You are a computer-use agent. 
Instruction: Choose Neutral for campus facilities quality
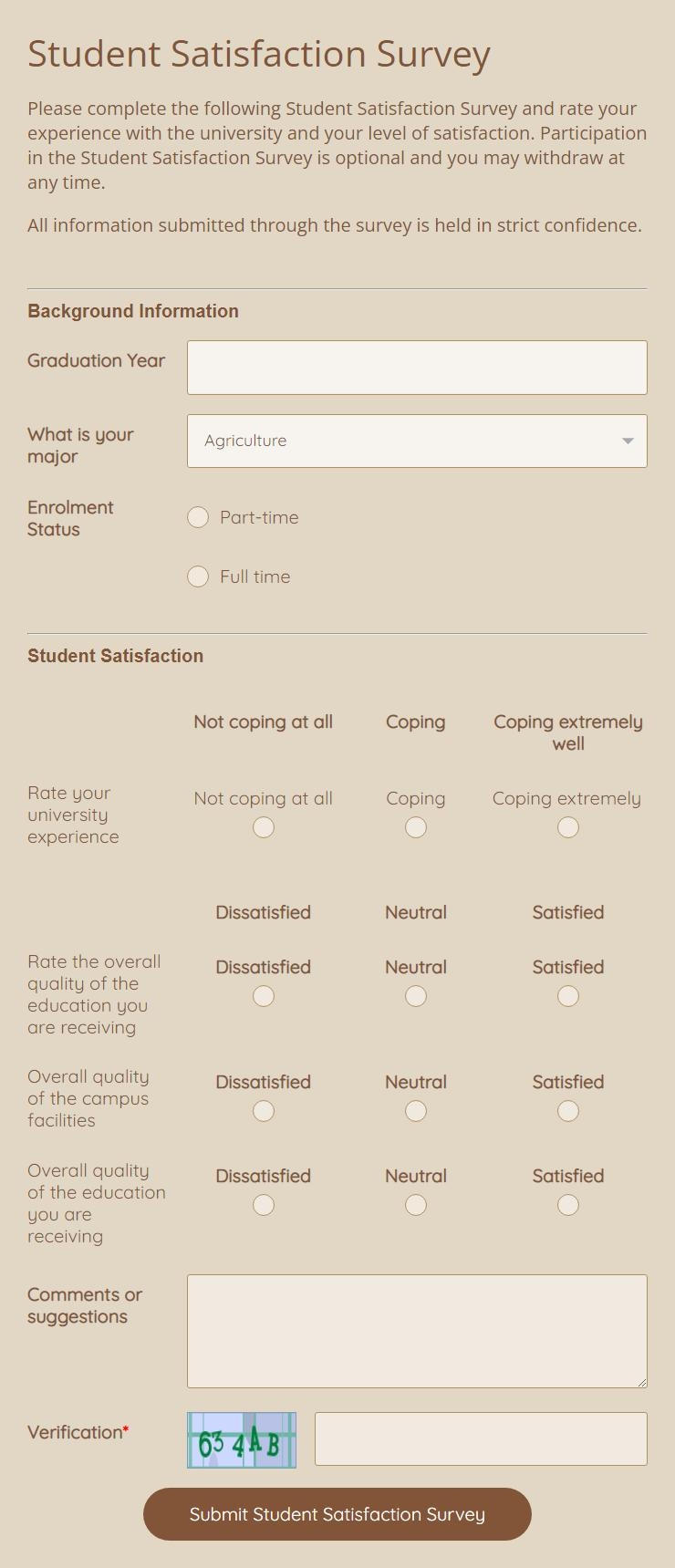[x=415, y=1111]
